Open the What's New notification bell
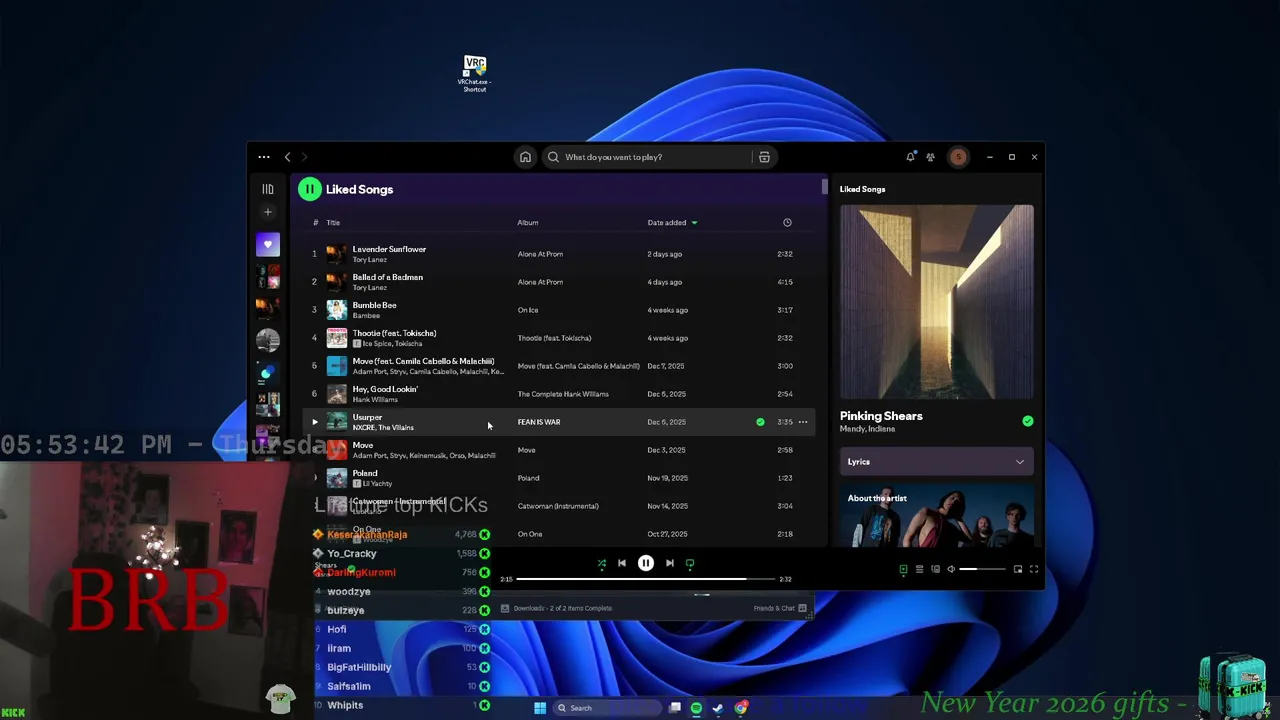 point(910,157)
